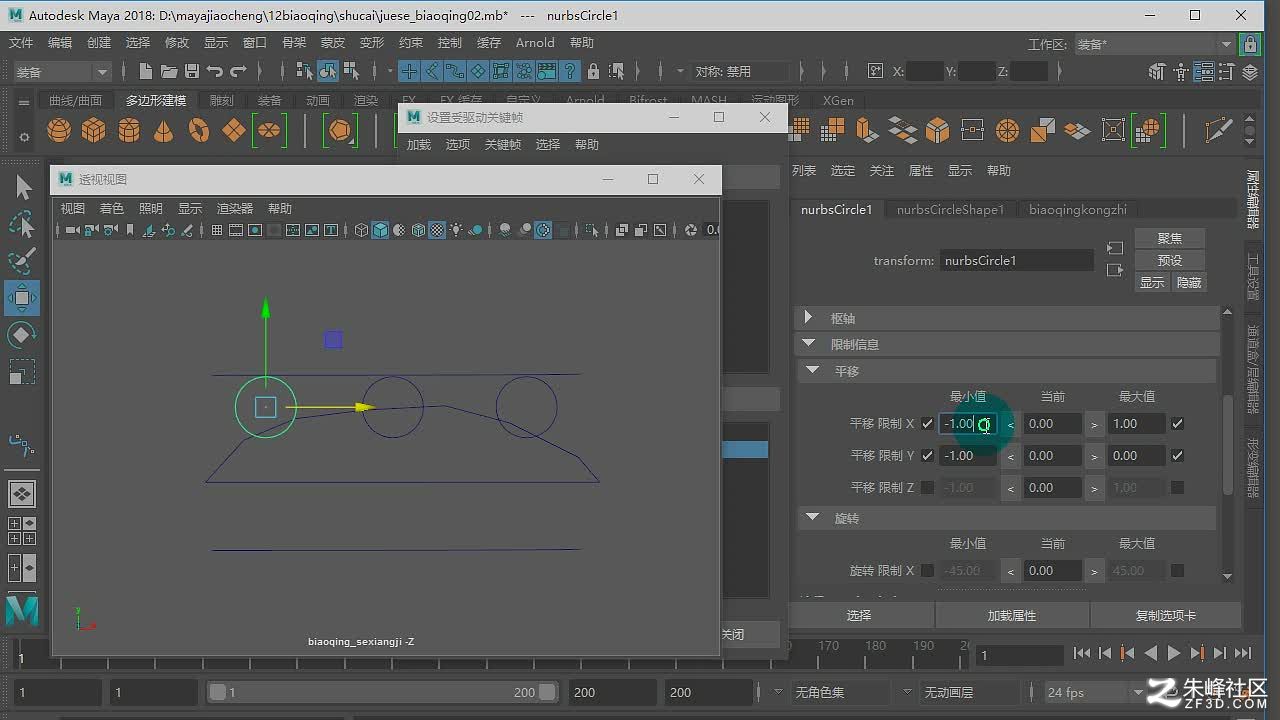
Task: Toggle Translate Limit Y maximum checkbox
Action: coord(1177,456)
